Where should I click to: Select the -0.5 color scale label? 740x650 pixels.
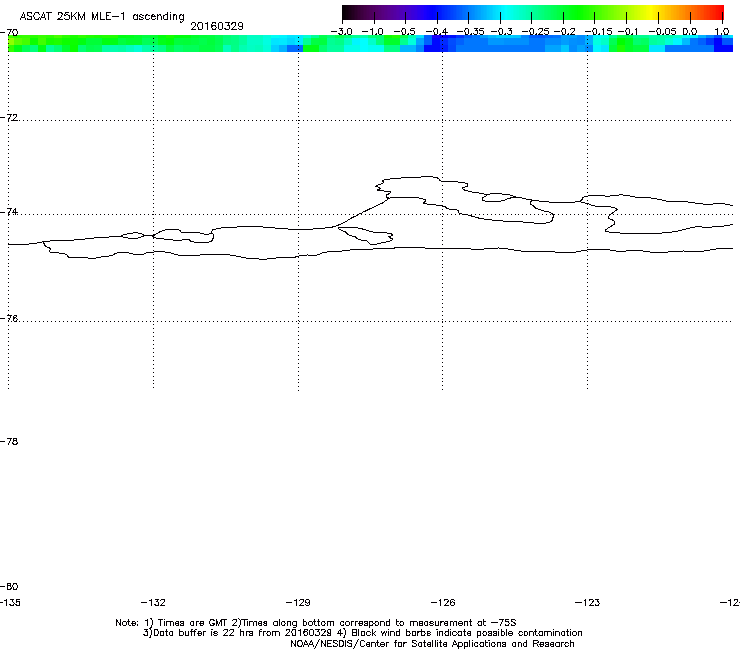click(404, 32)
